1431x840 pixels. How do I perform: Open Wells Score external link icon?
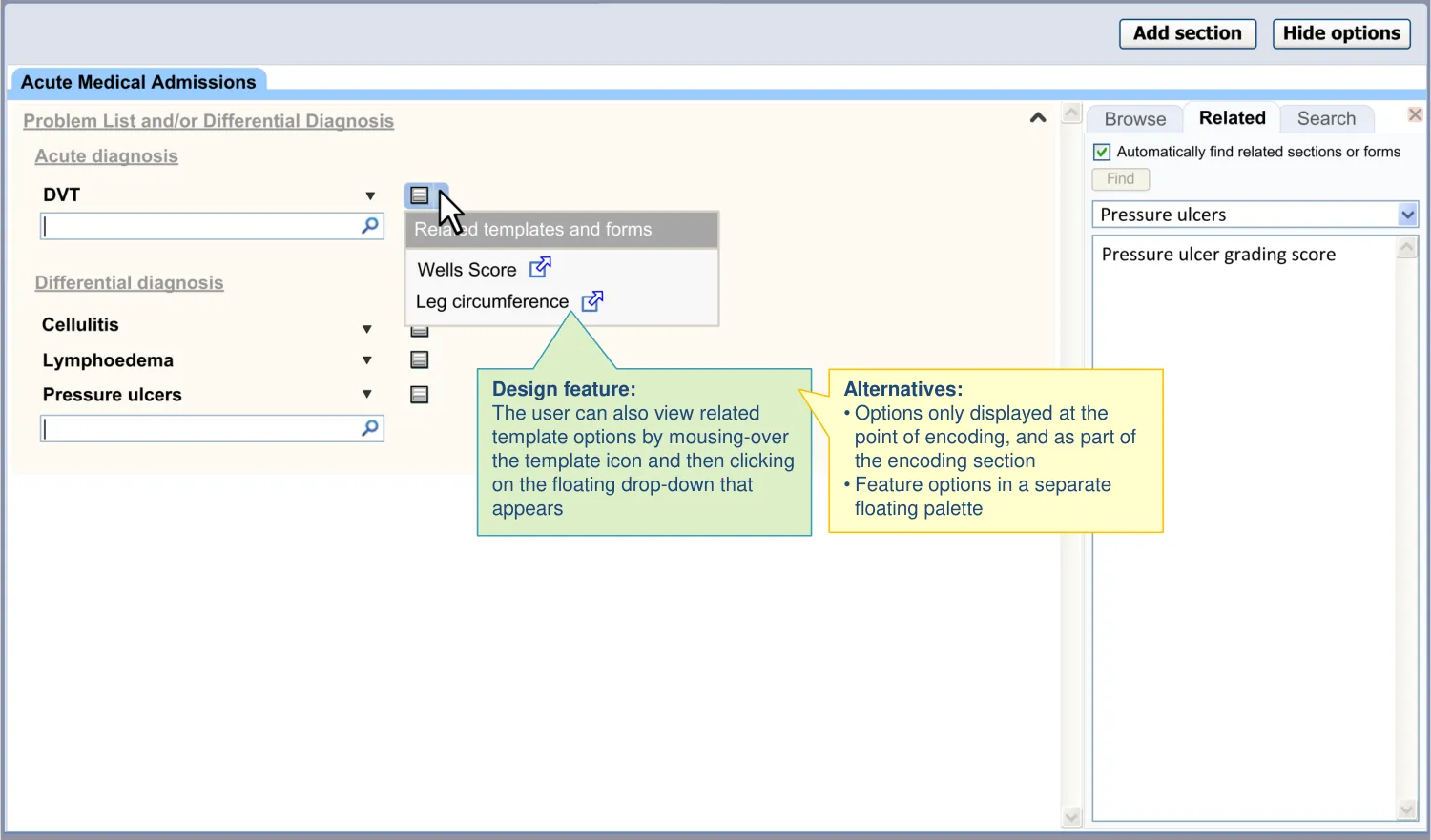540,268
